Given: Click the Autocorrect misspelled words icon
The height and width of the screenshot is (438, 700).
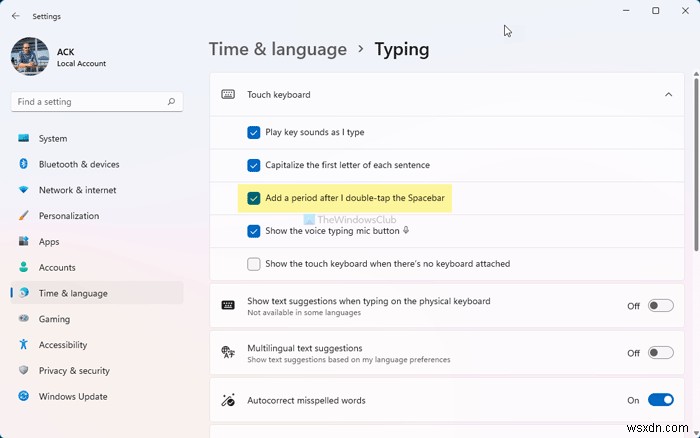Looking at the screenshot, I should (228, 400).
